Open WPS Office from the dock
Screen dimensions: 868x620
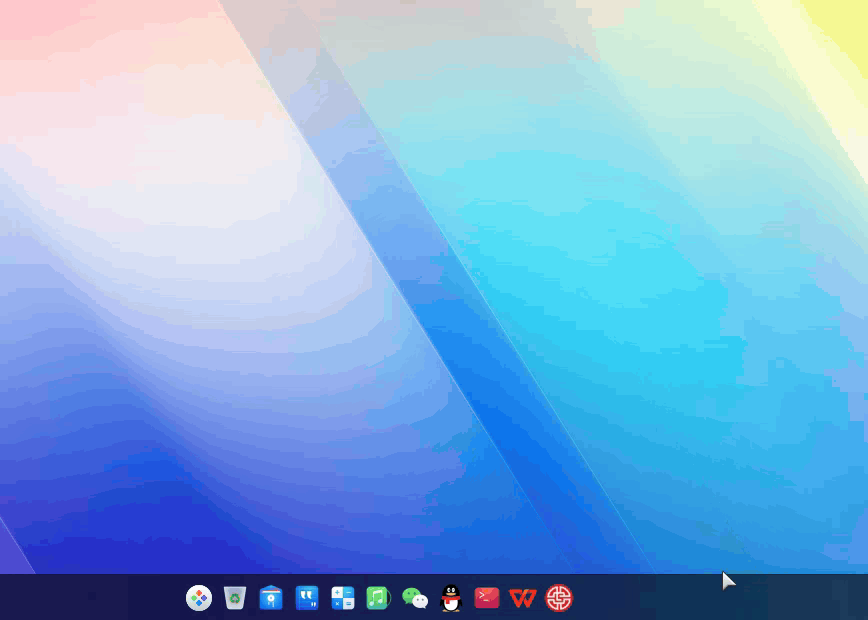tap(523, 598)
